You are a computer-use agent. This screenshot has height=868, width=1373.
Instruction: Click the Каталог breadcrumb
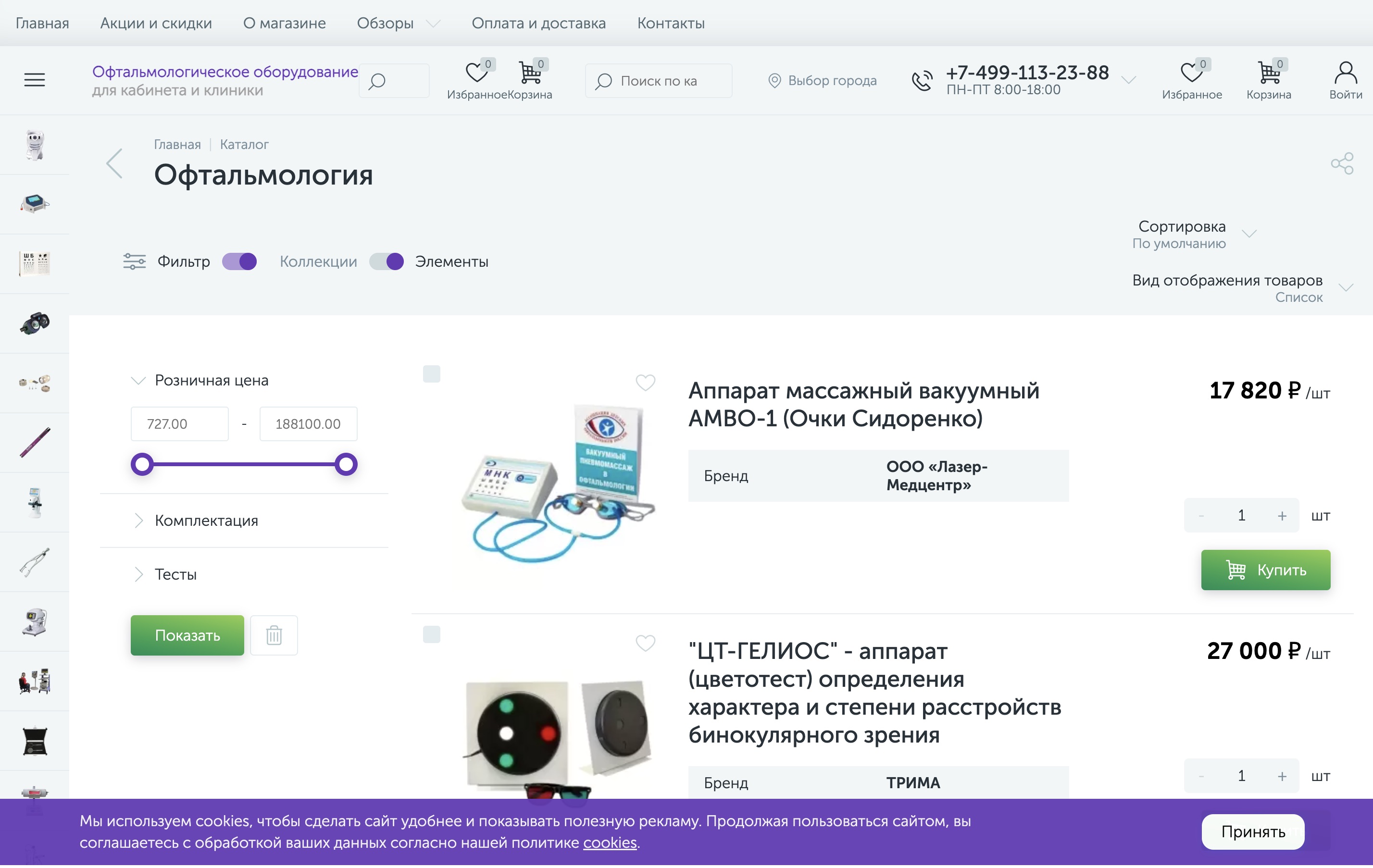pyautogui.click(x=244, y=145)
